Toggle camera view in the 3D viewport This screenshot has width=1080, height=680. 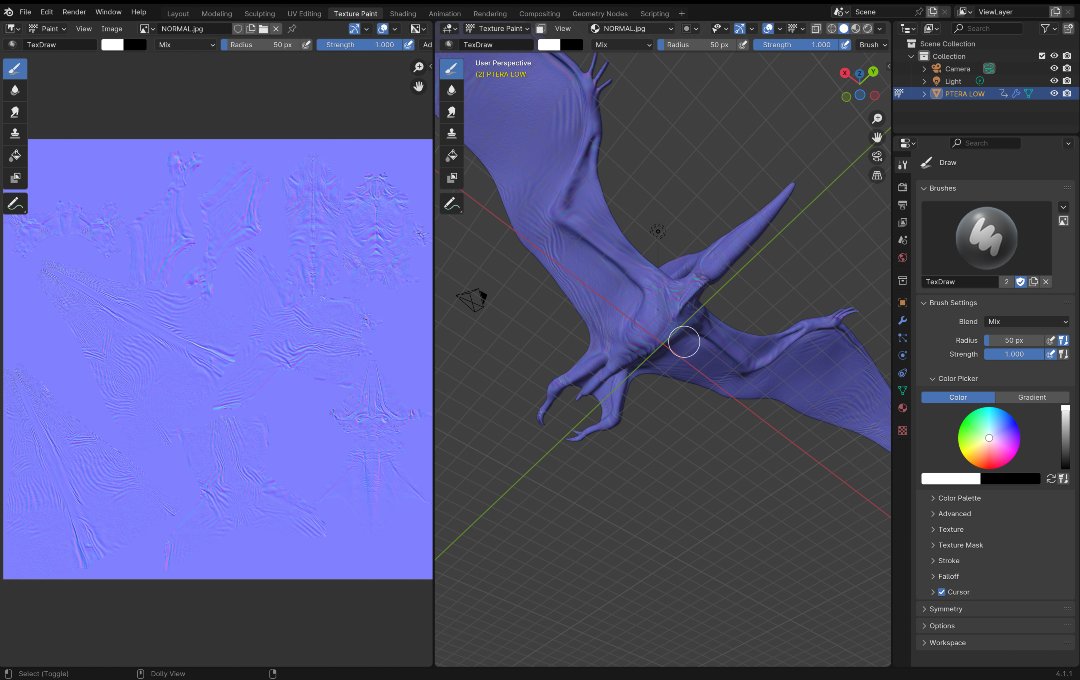coord(877,156)
